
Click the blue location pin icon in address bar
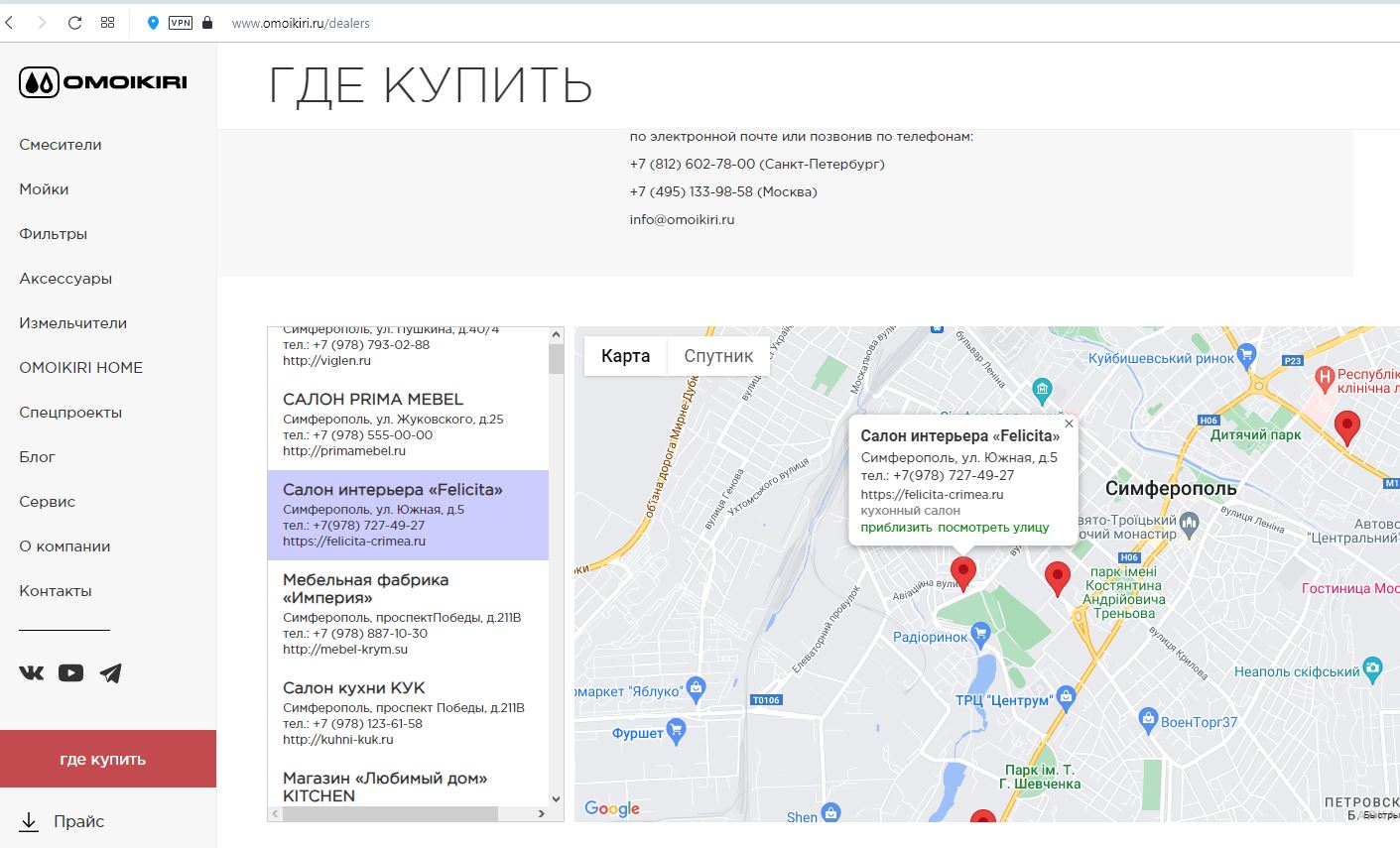(153, 23)
